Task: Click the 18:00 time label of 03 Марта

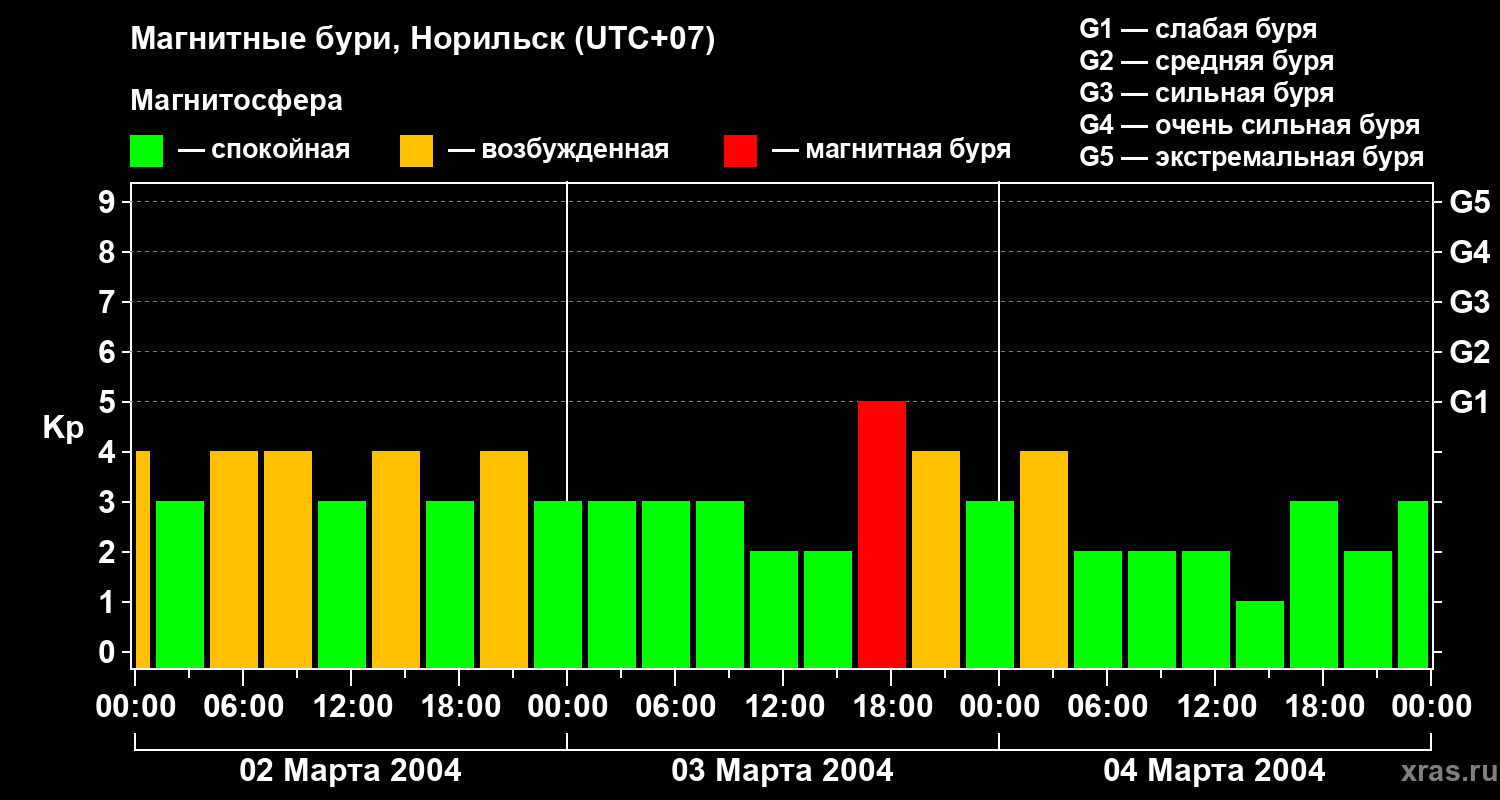Action: pyautogui.click(x=892, y=707)
